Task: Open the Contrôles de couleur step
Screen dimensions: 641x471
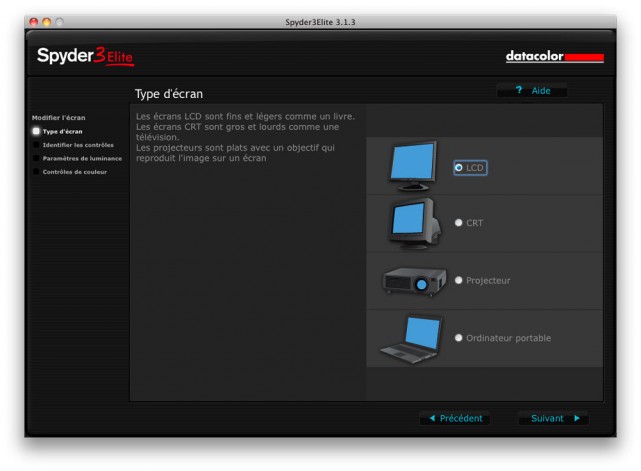Action: [x=70, y=172]
